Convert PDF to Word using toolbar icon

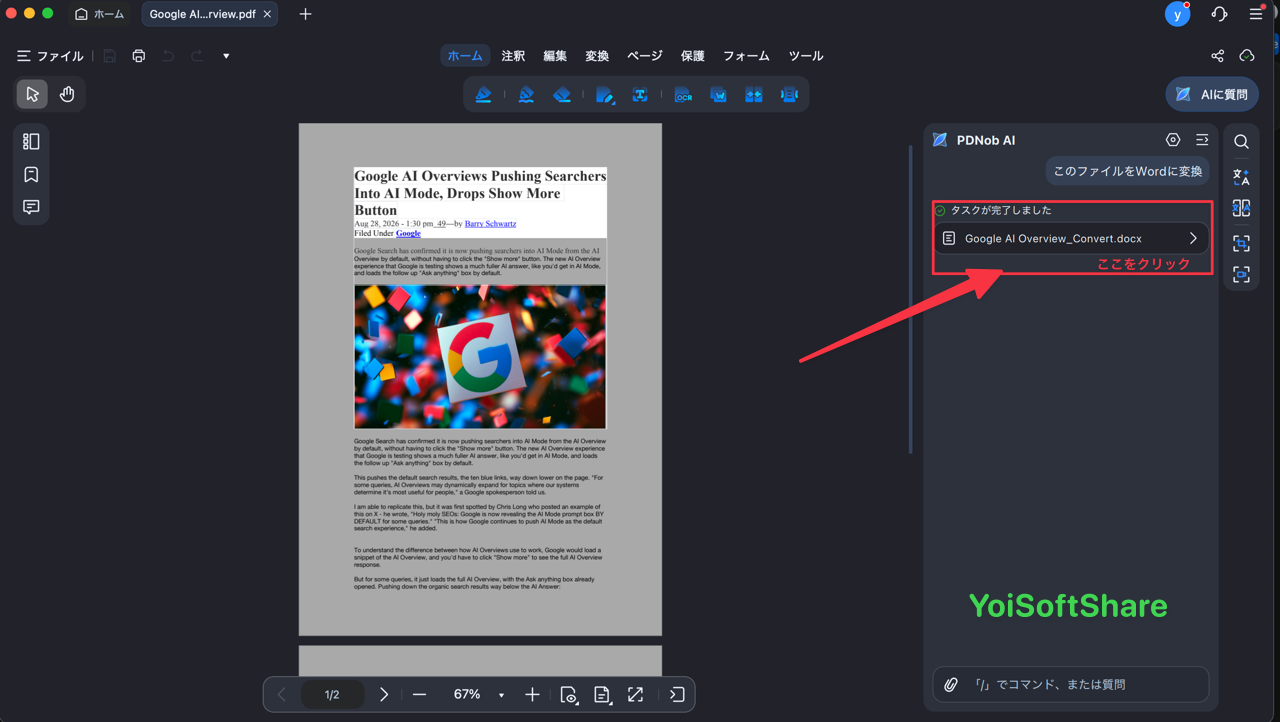click(x=718, y=95)
